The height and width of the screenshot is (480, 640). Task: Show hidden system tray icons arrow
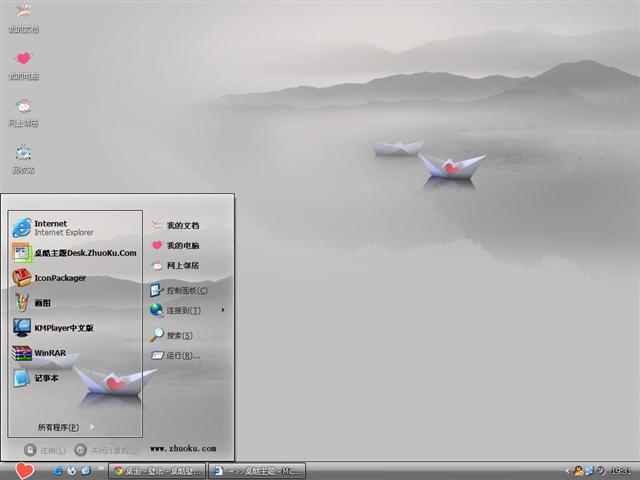coord(567,471)
